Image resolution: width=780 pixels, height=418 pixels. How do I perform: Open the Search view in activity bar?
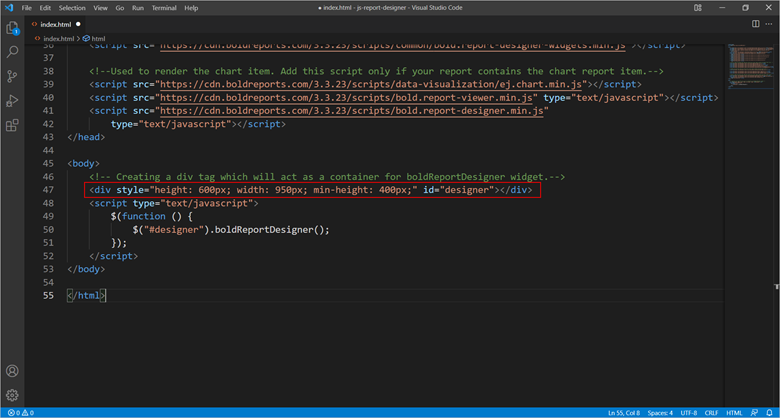coord(12,52)
